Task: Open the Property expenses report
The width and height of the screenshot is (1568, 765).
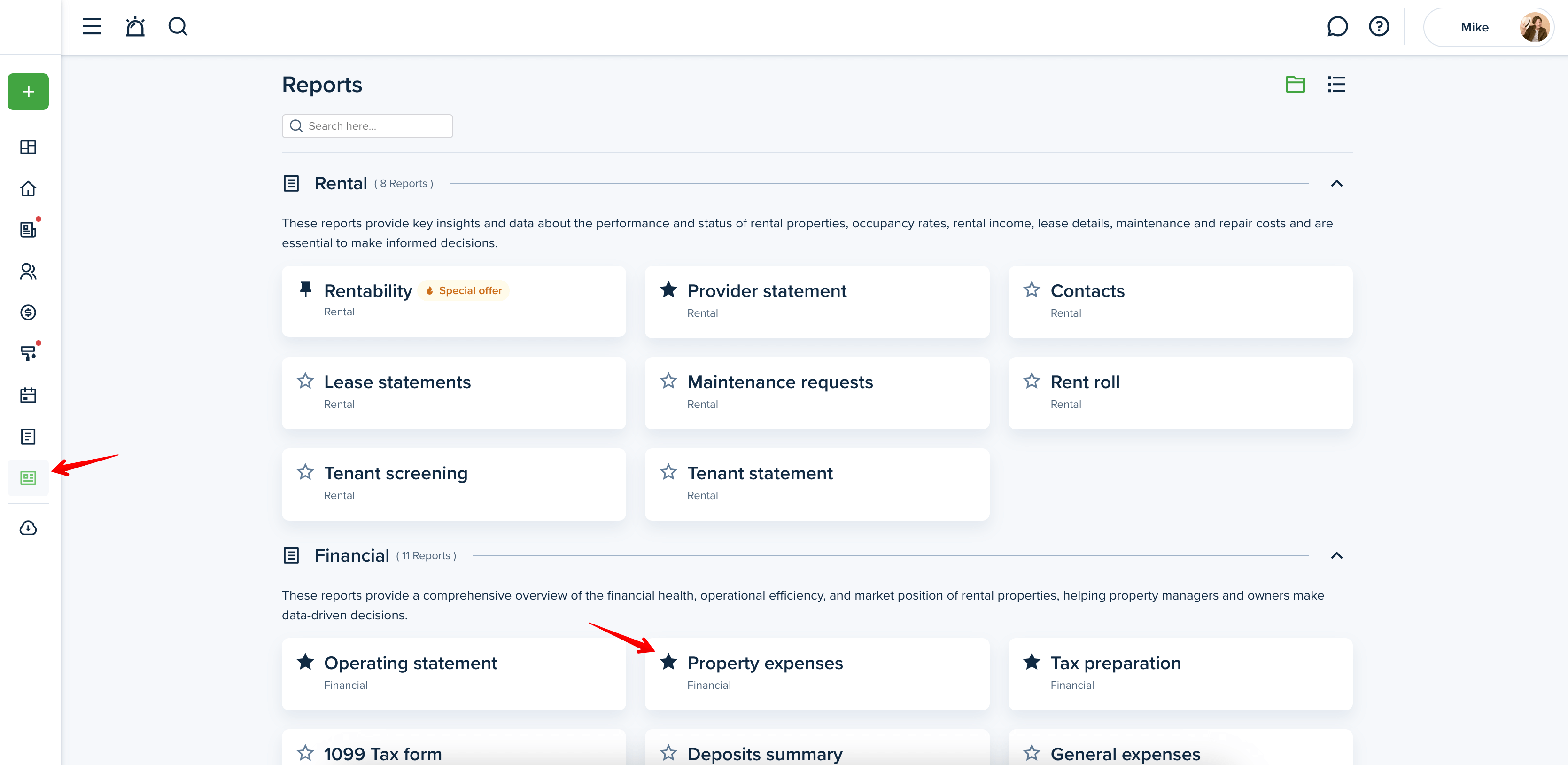Action: click(817, 674)
